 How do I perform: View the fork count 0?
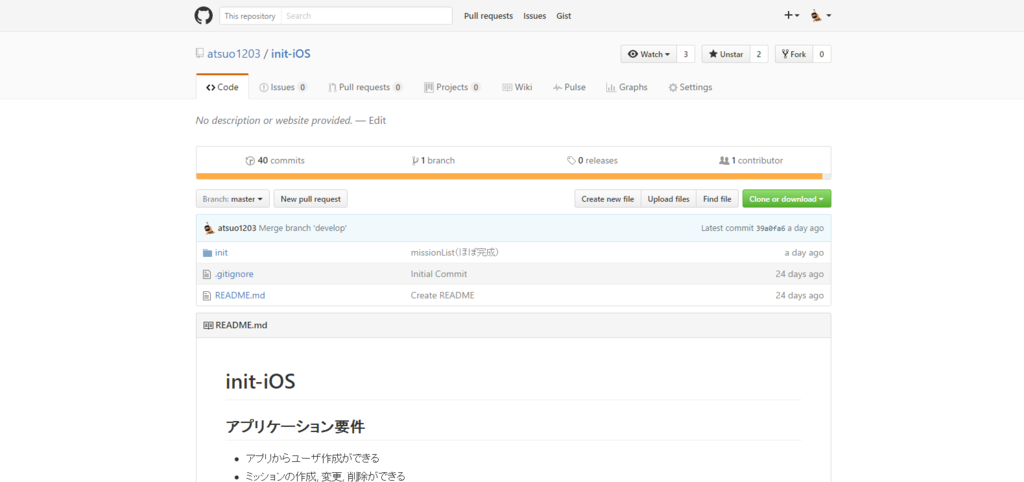point(822,54)
